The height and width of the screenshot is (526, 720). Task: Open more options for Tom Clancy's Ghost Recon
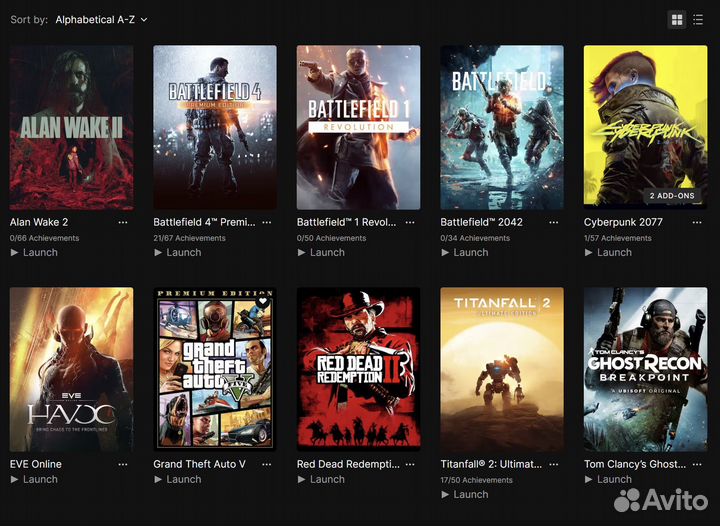pyautogui.click(x=697, y=464)
